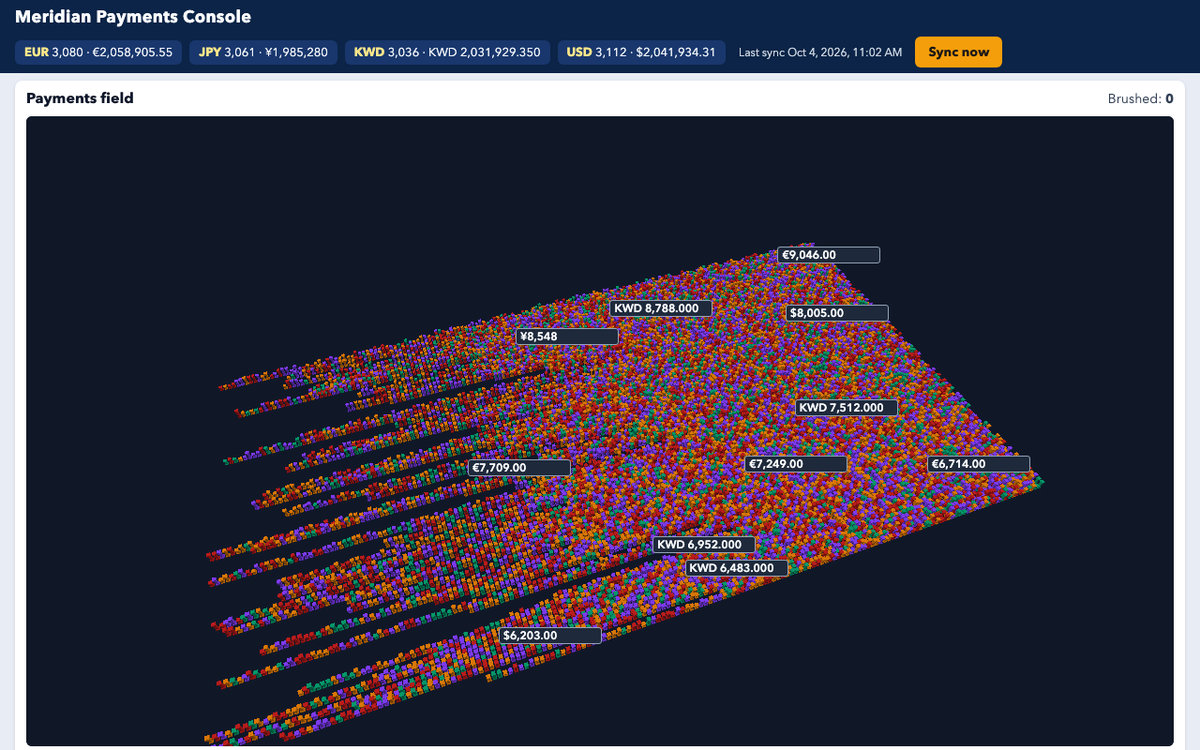This screenshot has height=750, width=1200.
Task: Click the KWD 6,483.000 payment label
Action: pos(737,568)
